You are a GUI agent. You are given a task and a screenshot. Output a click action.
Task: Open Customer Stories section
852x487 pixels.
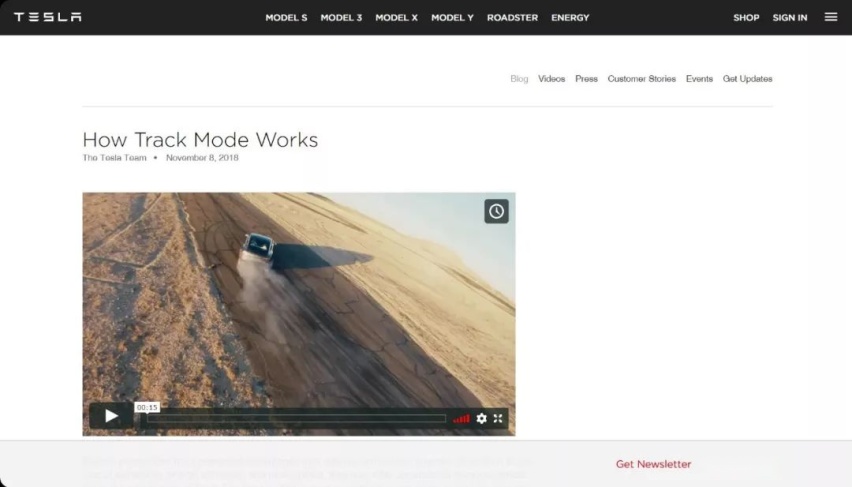click(642, 79)
